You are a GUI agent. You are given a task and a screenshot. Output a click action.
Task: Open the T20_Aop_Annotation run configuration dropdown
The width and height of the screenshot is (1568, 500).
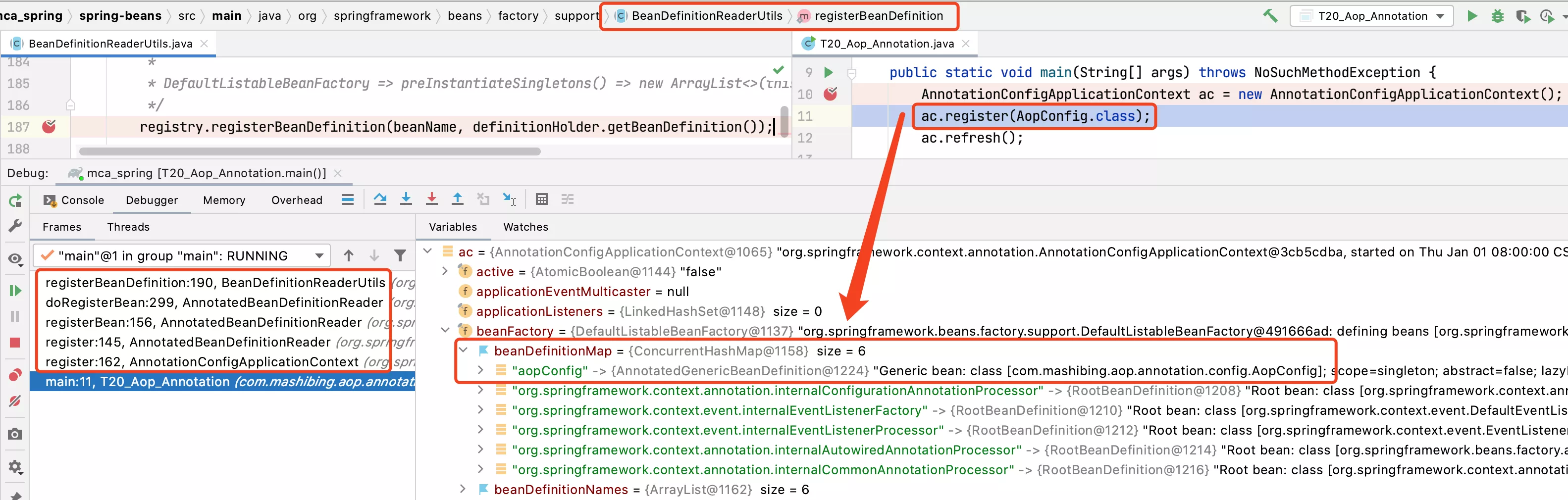click(x=1371, y=16)
